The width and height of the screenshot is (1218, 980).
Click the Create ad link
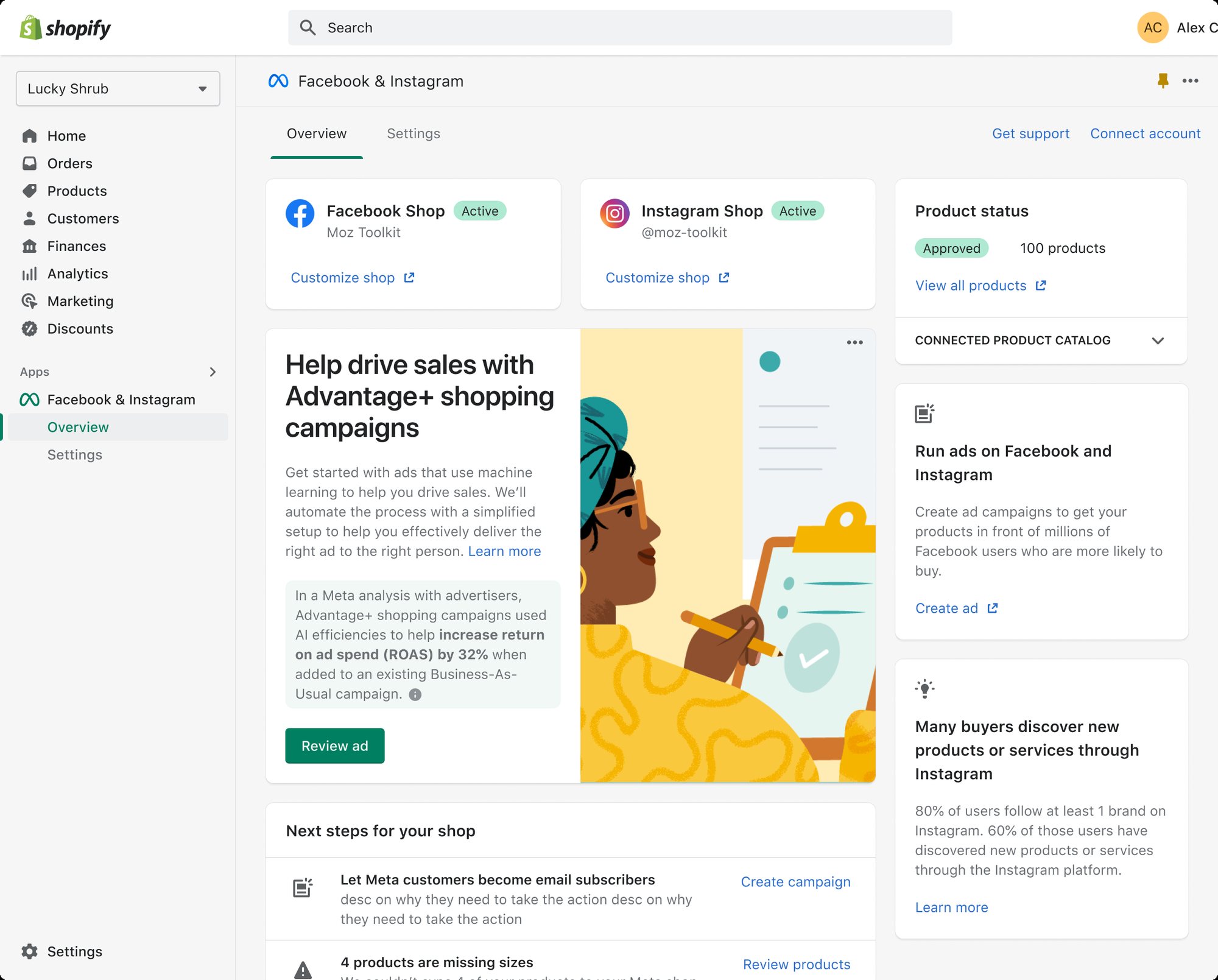coord(956,608)
